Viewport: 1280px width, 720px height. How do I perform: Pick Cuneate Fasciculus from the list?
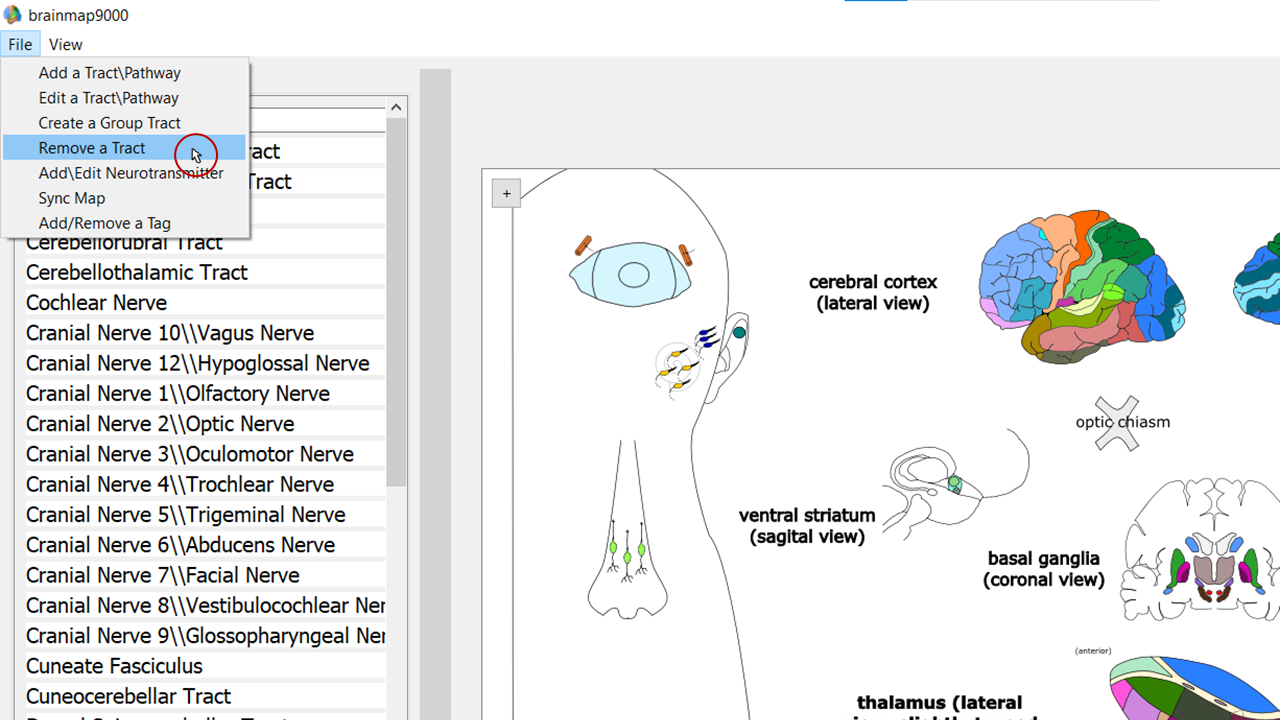point(114,666)
